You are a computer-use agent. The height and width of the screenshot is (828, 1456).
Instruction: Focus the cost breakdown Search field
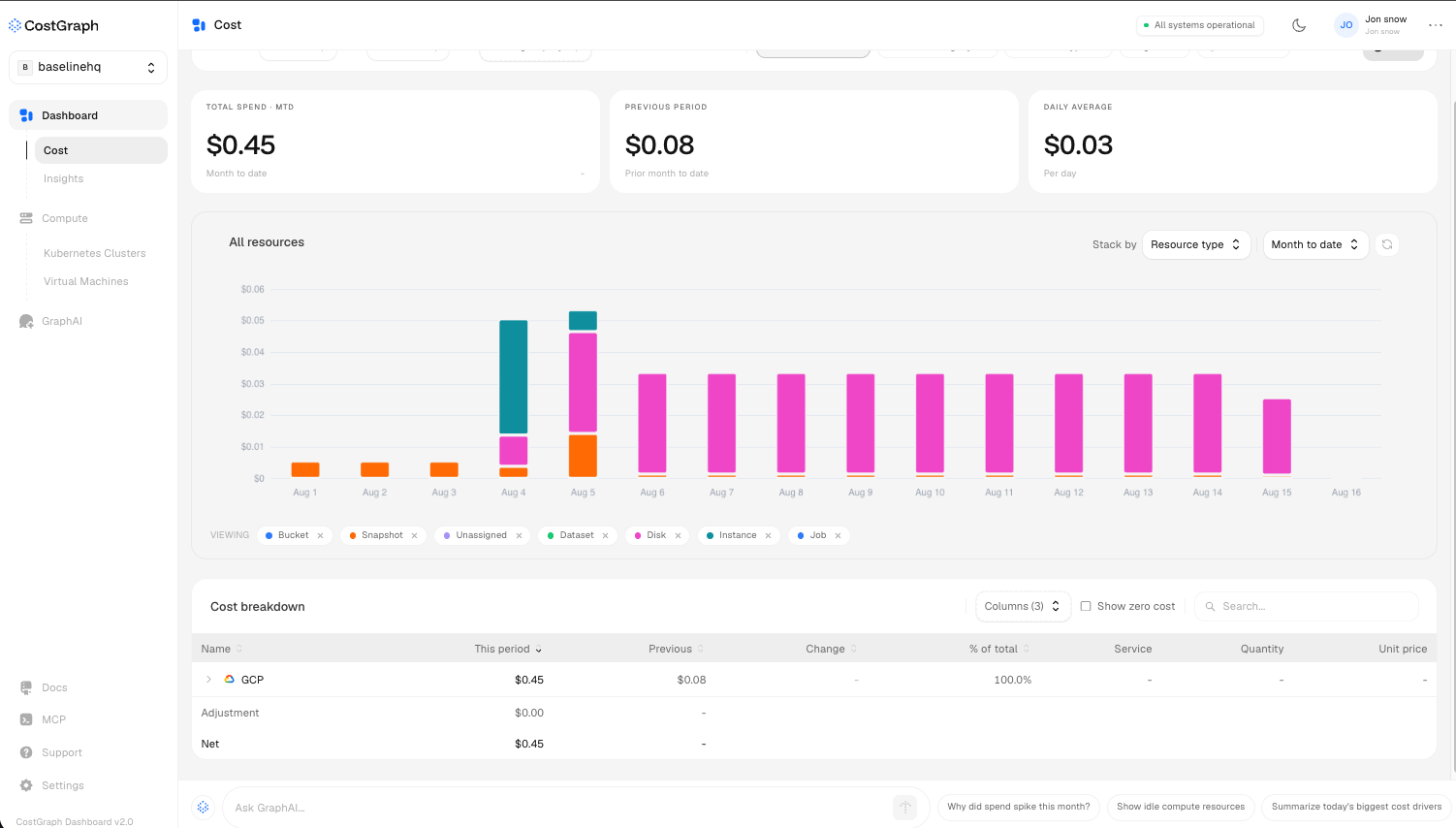(x=1307, y=606)
